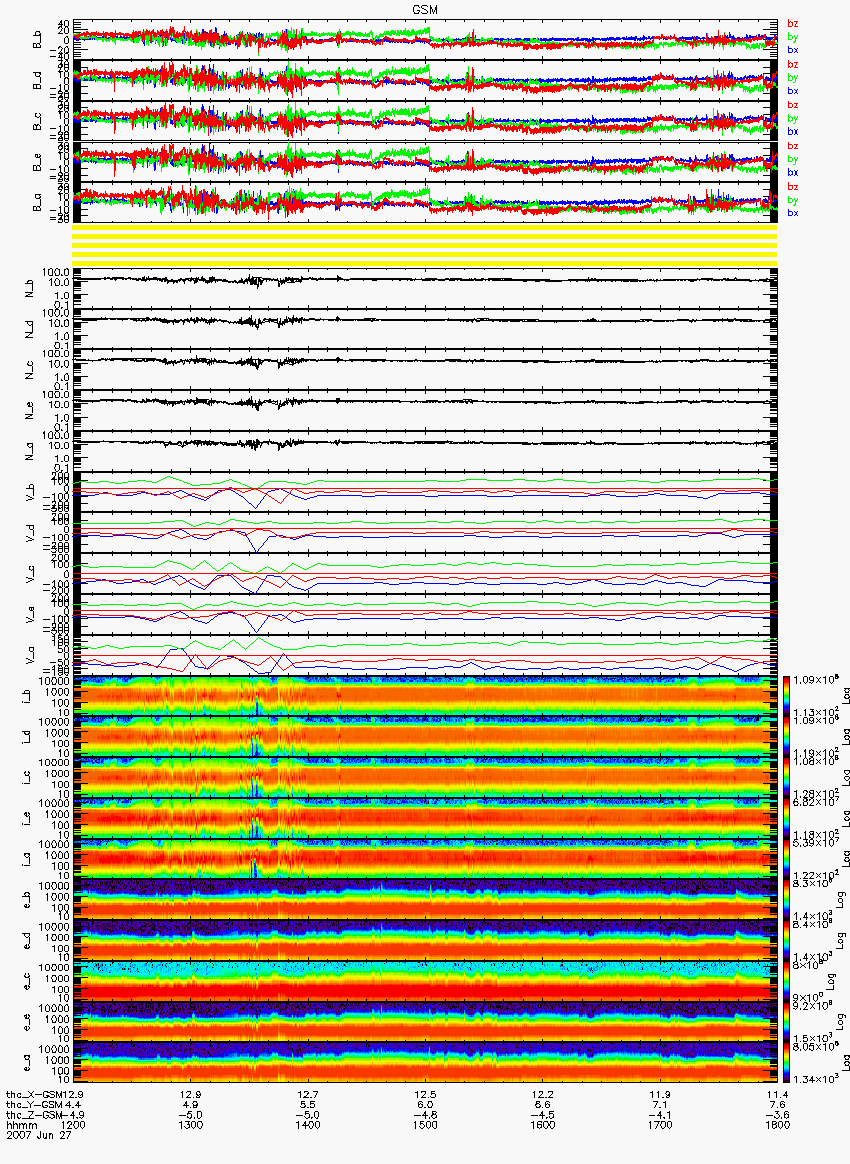Click the bz legend entry beside B_e

(793, 146)
